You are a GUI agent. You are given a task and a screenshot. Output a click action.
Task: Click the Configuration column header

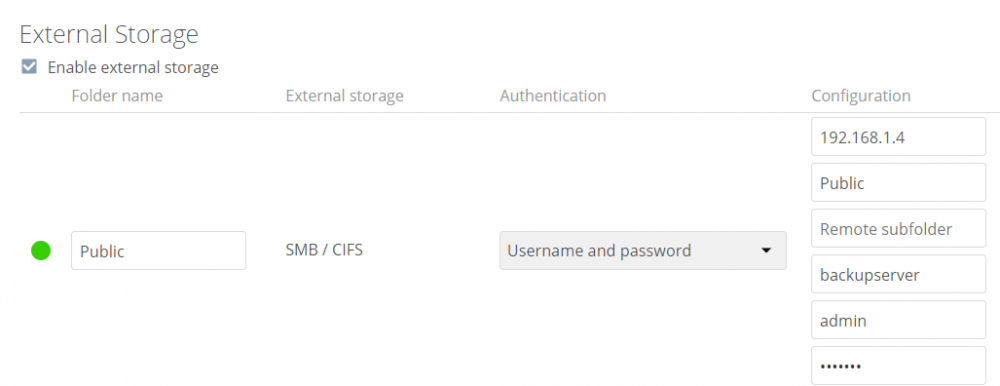tap(861, 96)
